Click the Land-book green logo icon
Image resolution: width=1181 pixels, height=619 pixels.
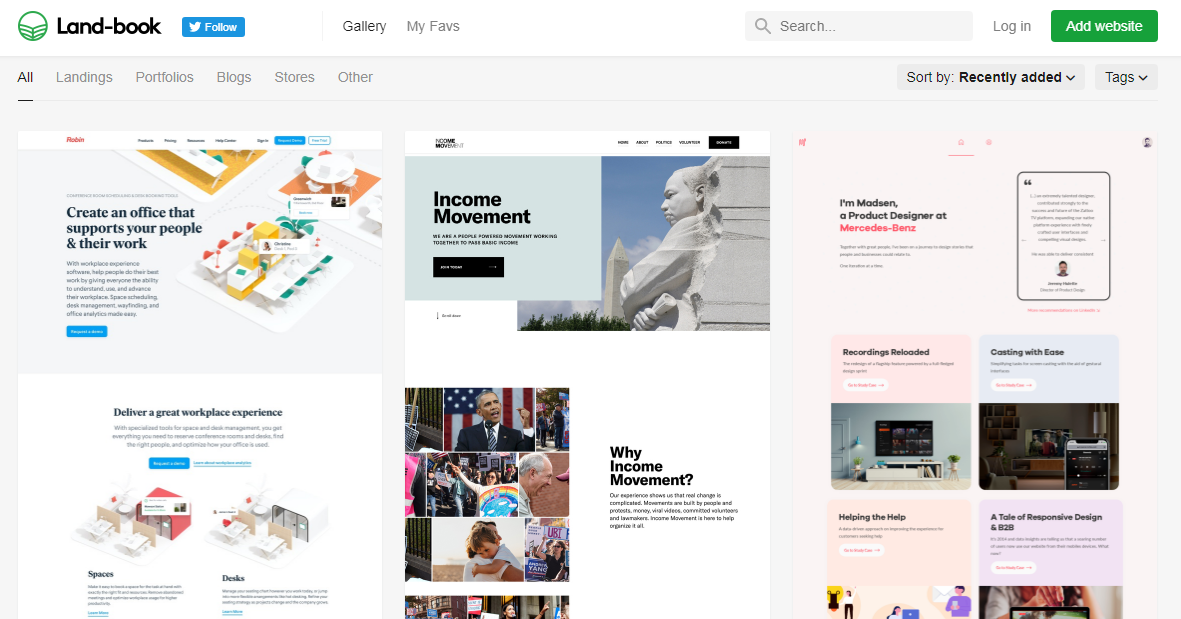click(x=33, y=26)
